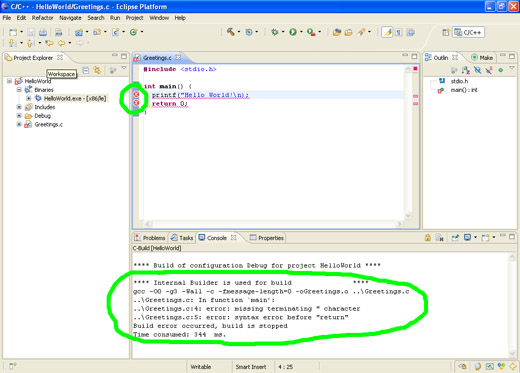Image resolution: width=520 pixels, height=373 pixels.
Task: Expand the Greetings.c tree node
Action: pos(19,124)
